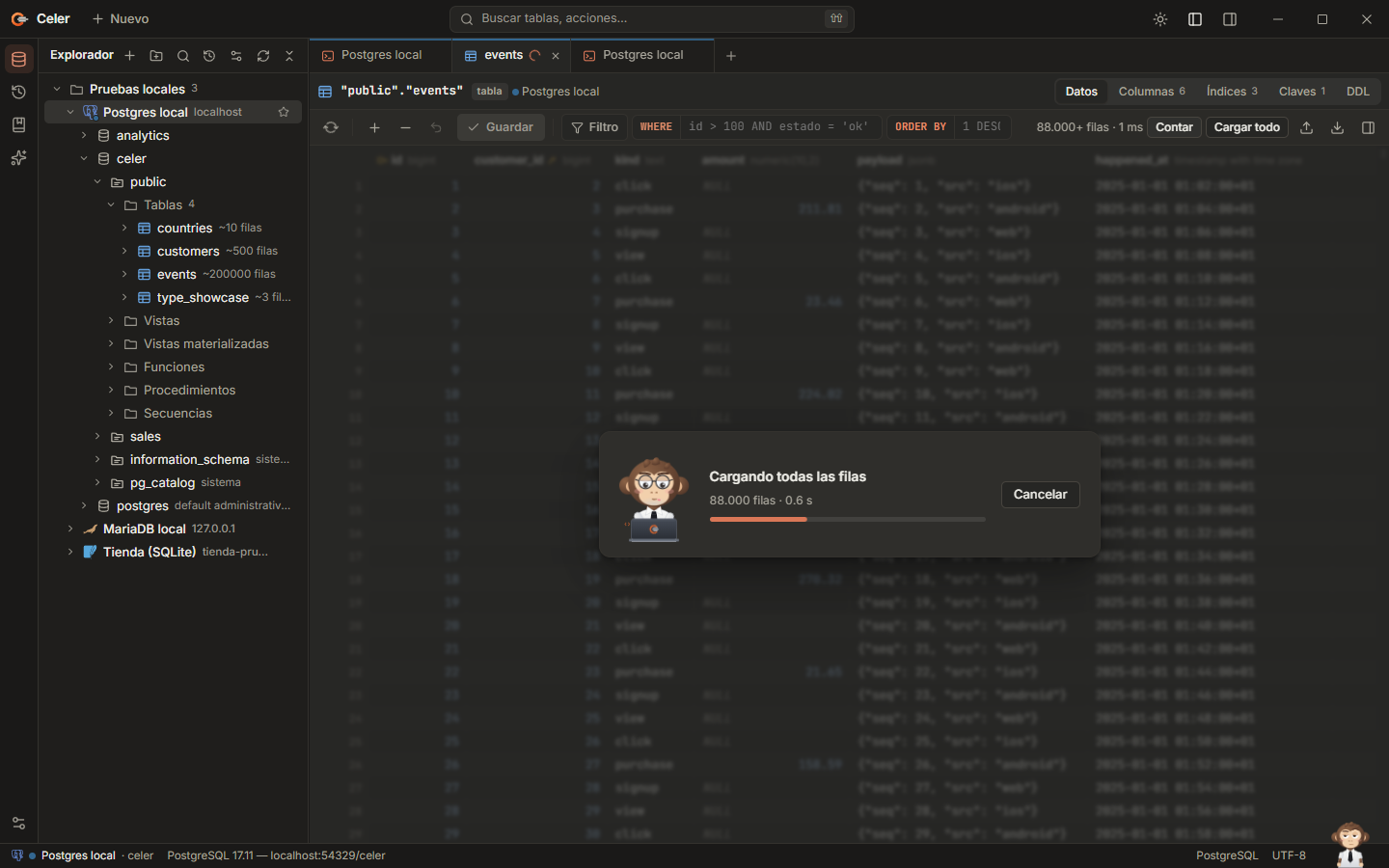The image size is (1389, 868).
Task: Click the Contar button
Action: click(x=1174, y=127)
